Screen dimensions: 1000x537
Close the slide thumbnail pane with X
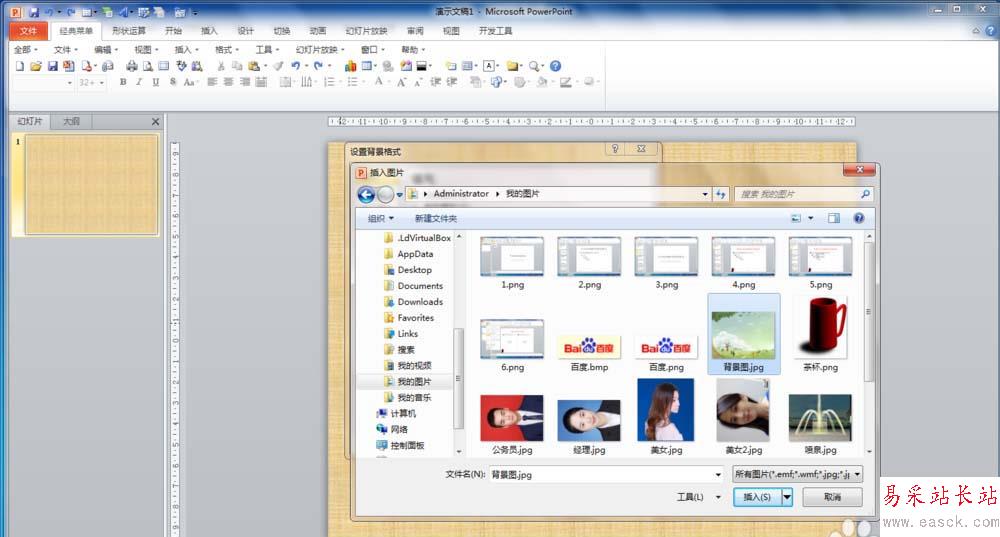(x=155, y=122)
